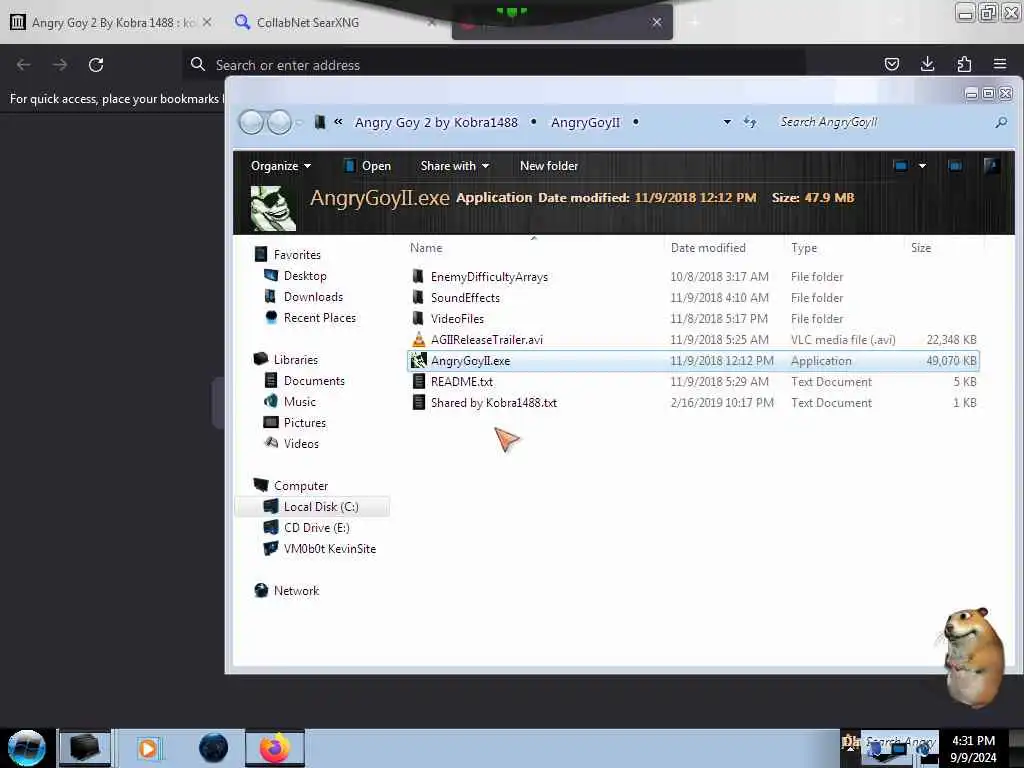The image size is (1024, 768).
Task: Click Explorer forward navigation button
Action: (280, 122)
